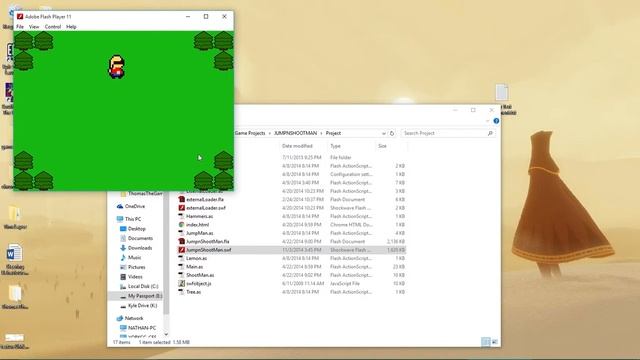Click the Main.as file icon

pyautogui.click(x=182, y=267)
